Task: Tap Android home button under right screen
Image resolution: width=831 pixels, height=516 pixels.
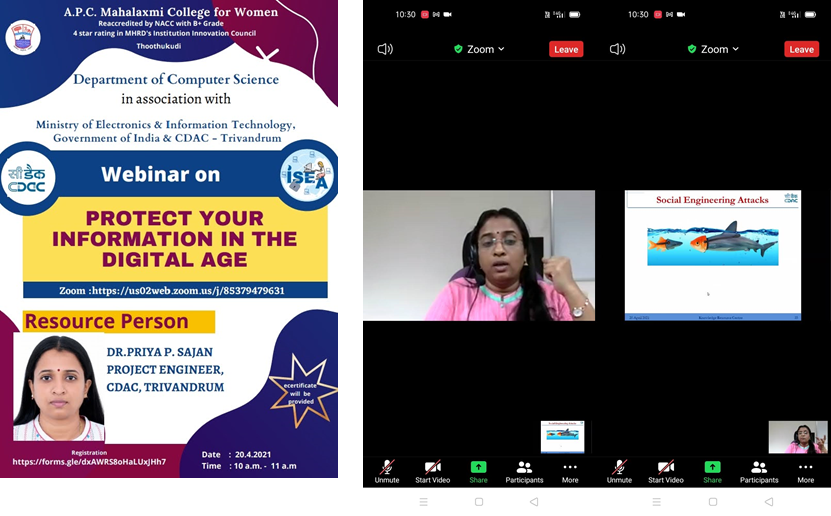Action: 713,502
